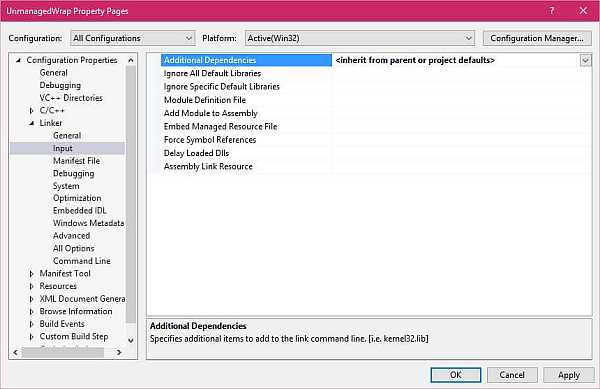Confirm with the OK button
Screen dimensions: 600x389
point(455,375)
